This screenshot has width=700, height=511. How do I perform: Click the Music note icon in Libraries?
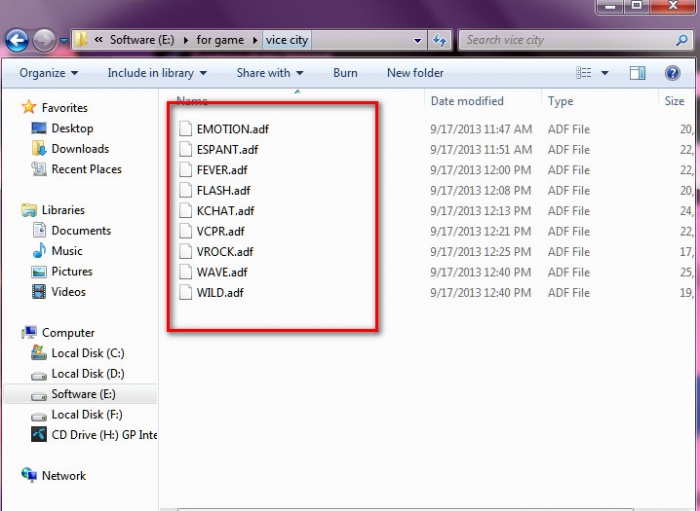pos(39,250)
